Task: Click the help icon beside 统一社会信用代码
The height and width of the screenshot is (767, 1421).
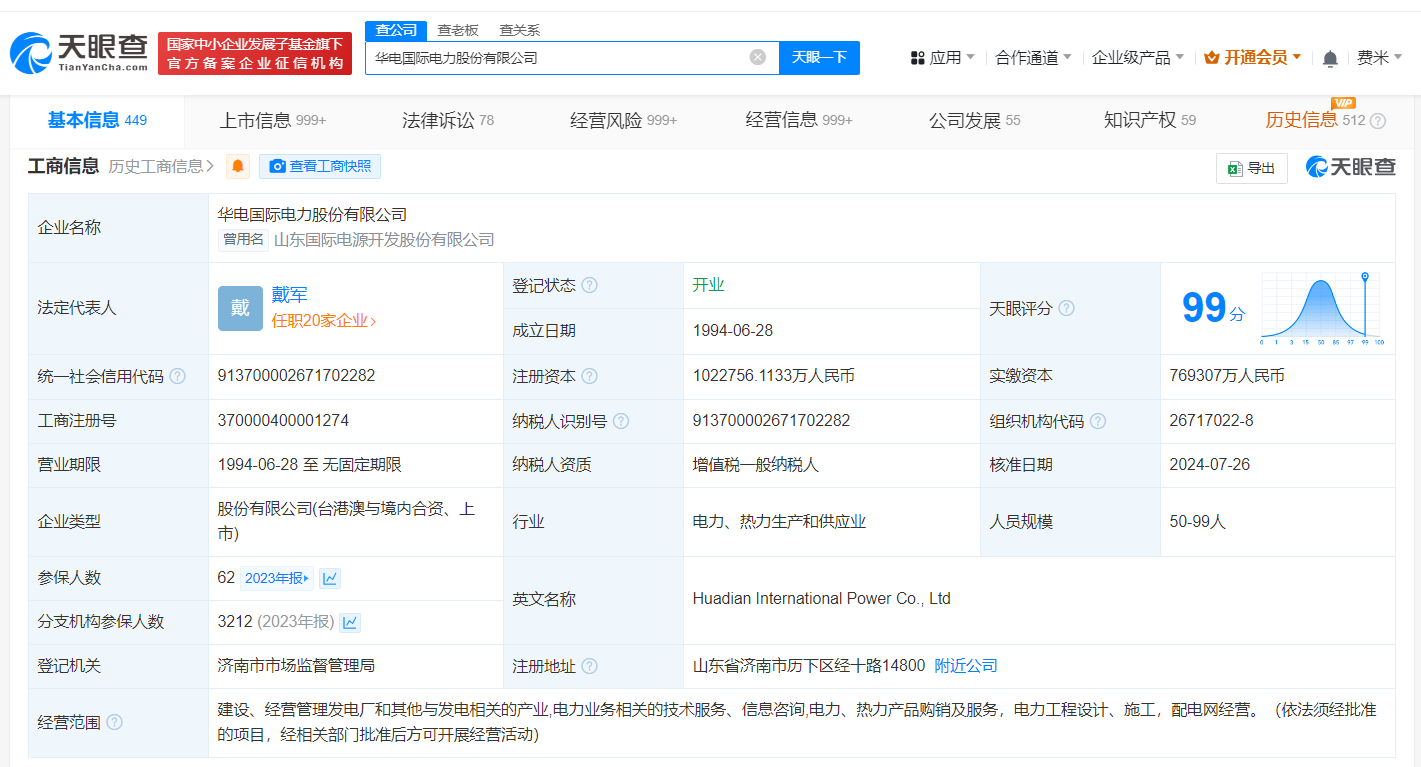Action: pyautogui.click(x=178, y=376)
